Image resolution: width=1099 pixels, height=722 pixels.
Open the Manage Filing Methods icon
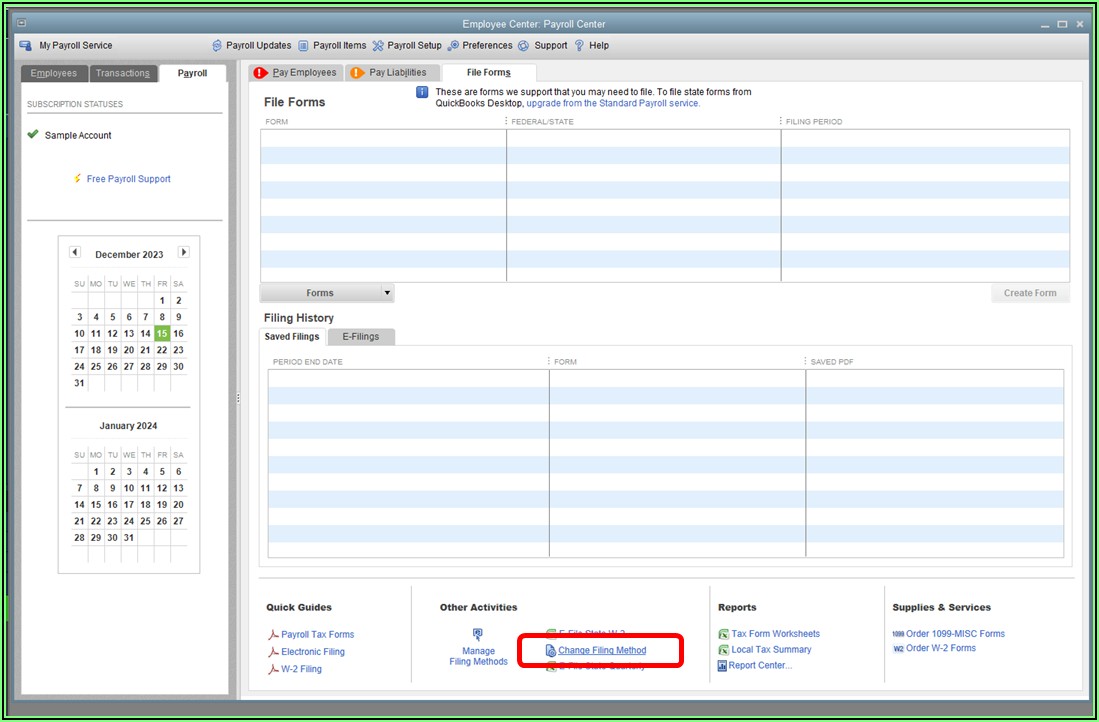tap(478, 635)
